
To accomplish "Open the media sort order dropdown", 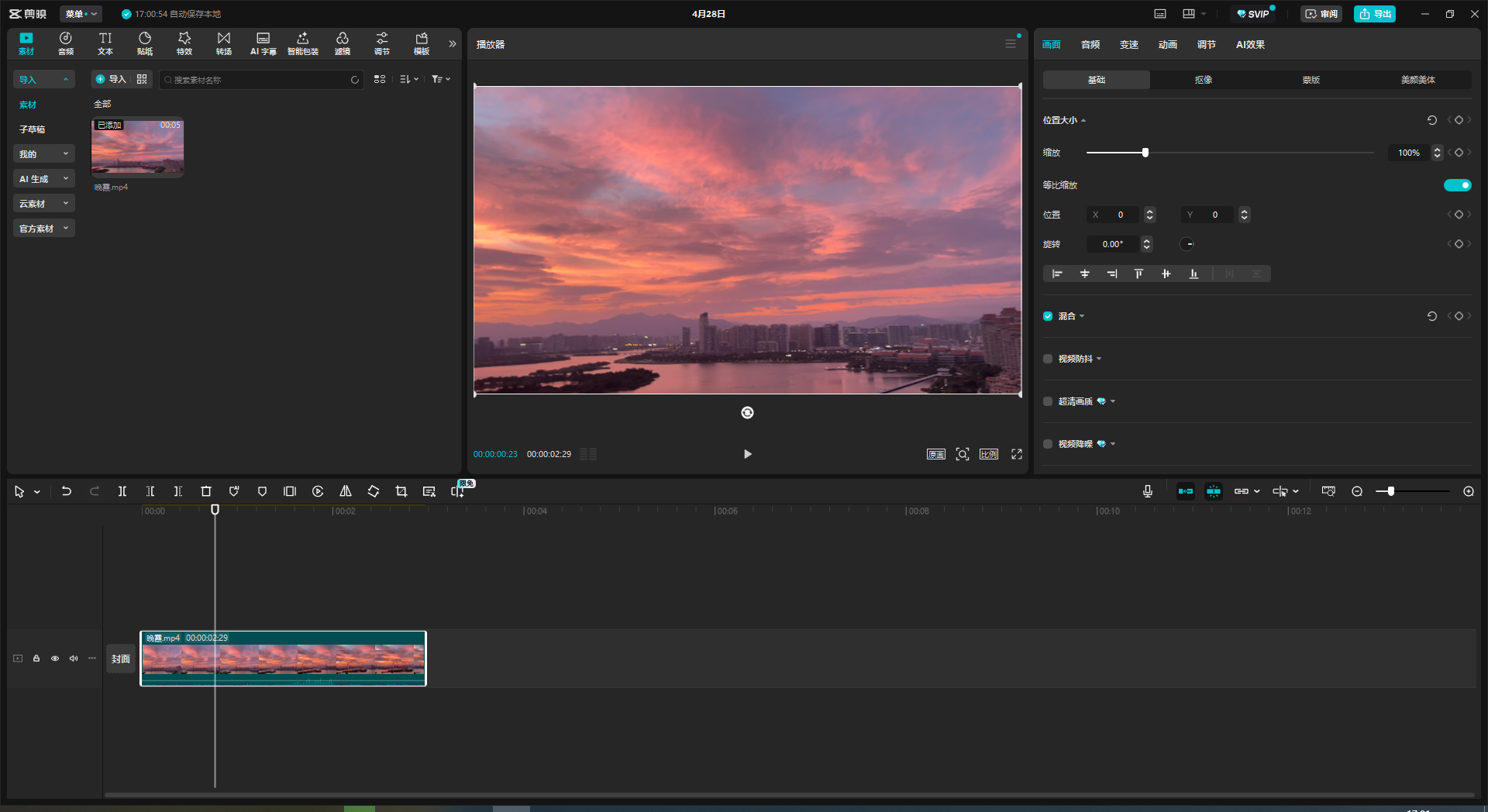I will click(409, 79).
